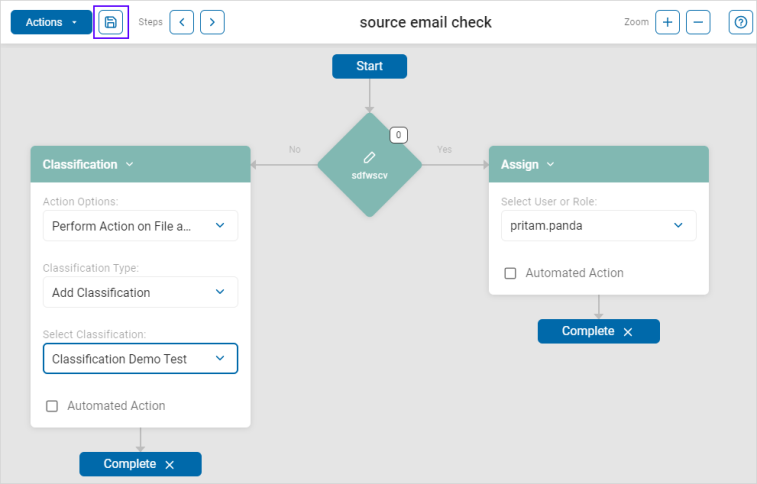Image resolution: width=757 pixels, height=484 pixels.
Task: Zoom out with the minus icon
Action: 698,22
